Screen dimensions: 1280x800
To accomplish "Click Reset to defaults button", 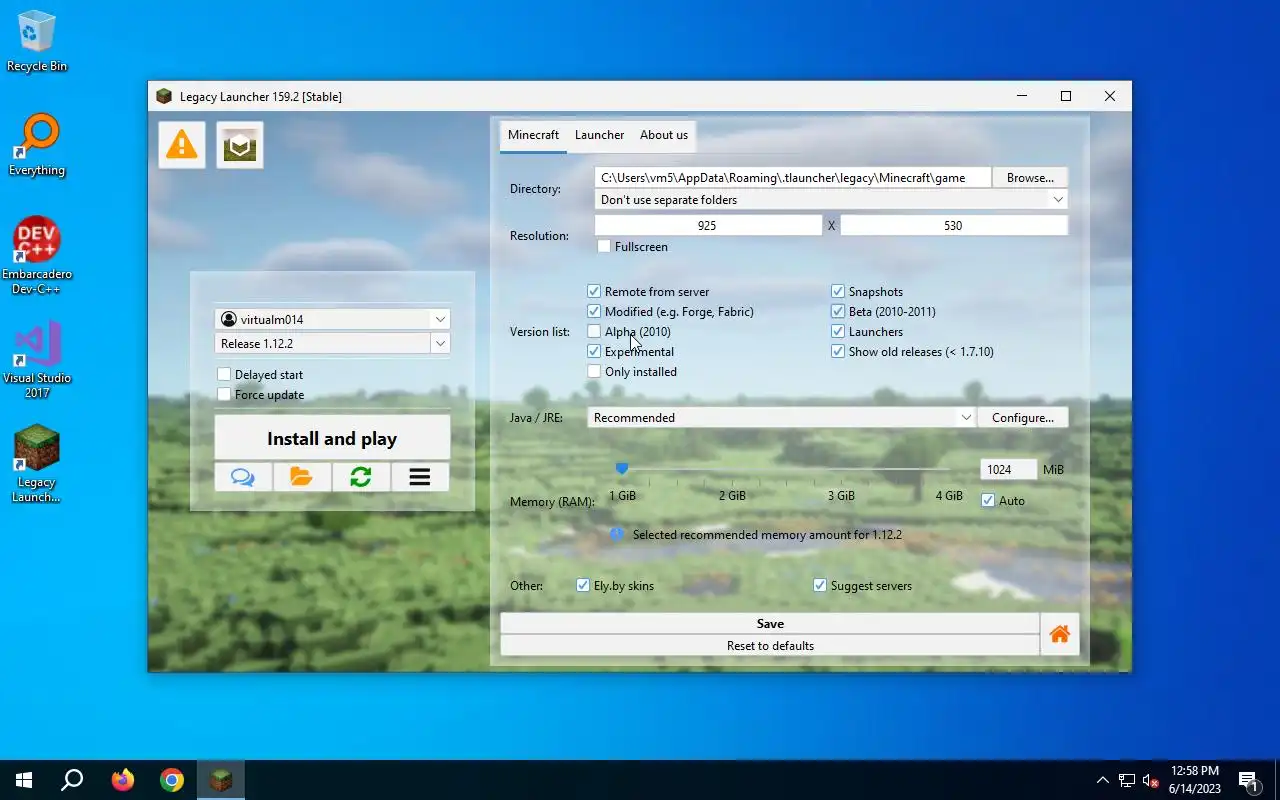I will [770, 645].
